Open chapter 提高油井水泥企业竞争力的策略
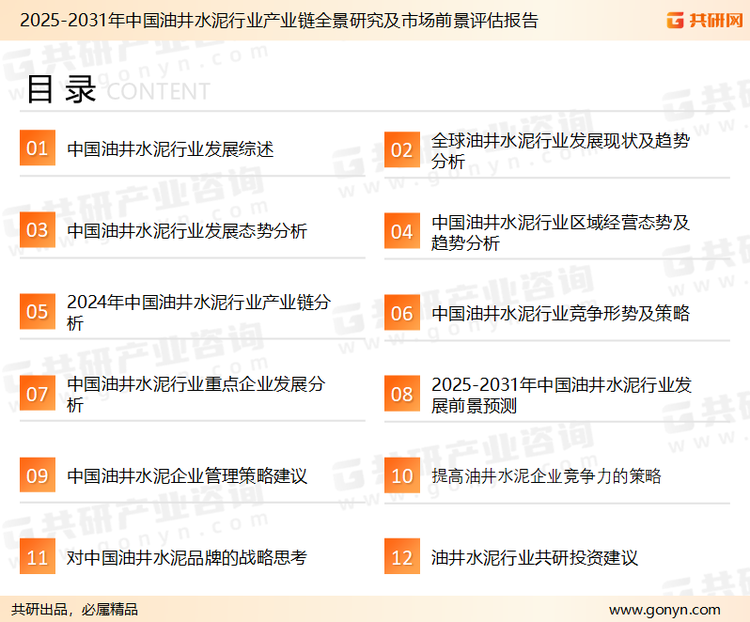The width and height of the screenshot is (750, 622). [546, 476]
